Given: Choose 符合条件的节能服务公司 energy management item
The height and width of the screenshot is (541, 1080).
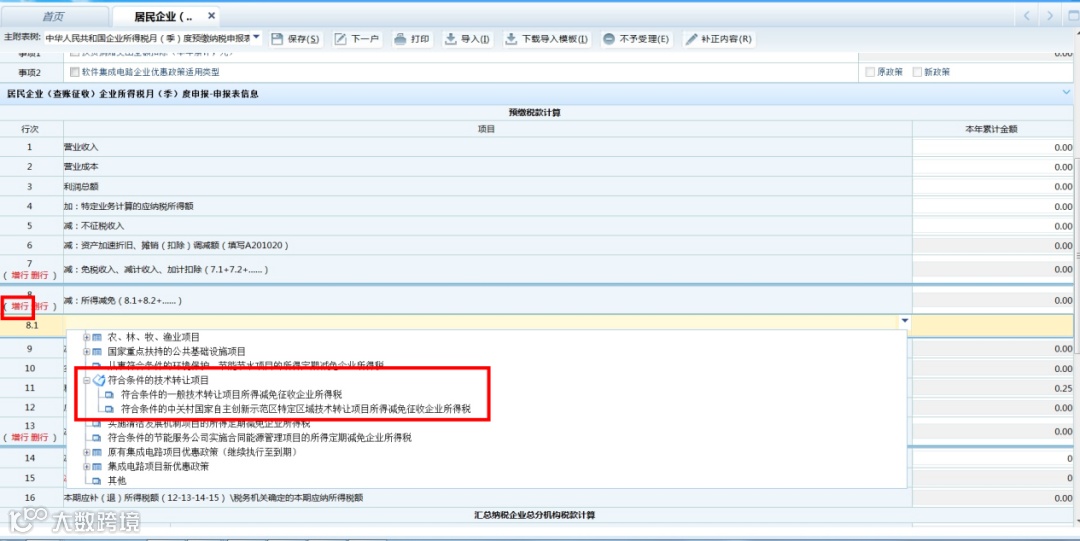Looking at the screenshot, I should (x=260, y=438).
